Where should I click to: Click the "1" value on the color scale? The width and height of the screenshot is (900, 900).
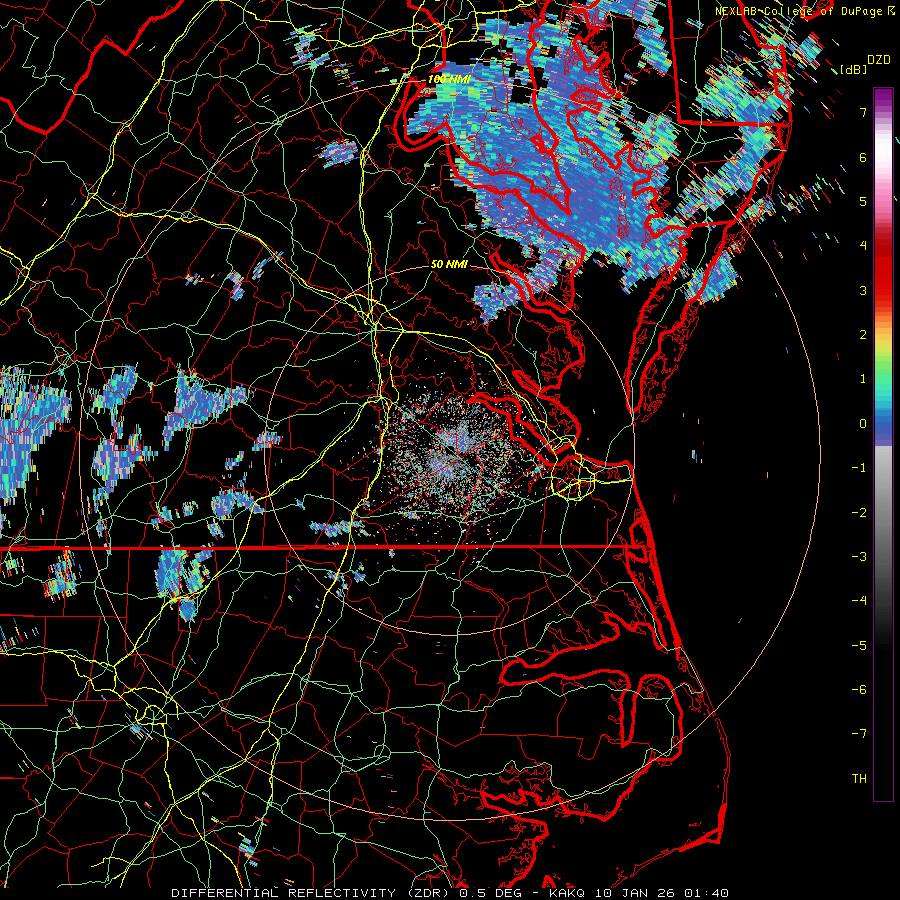pyautogui.click(x=863, y=379)
